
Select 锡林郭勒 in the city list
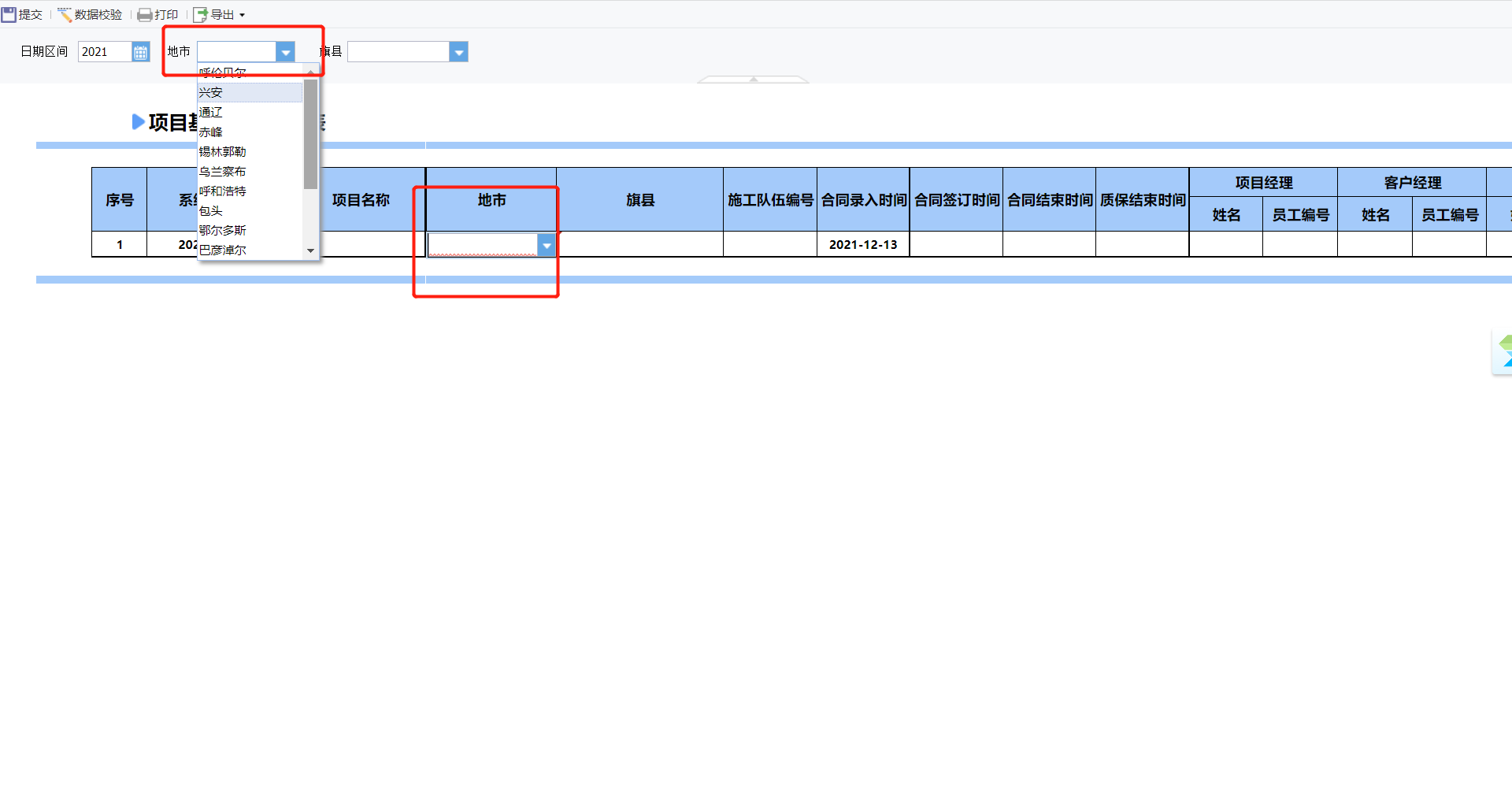(x=250, y=151)
